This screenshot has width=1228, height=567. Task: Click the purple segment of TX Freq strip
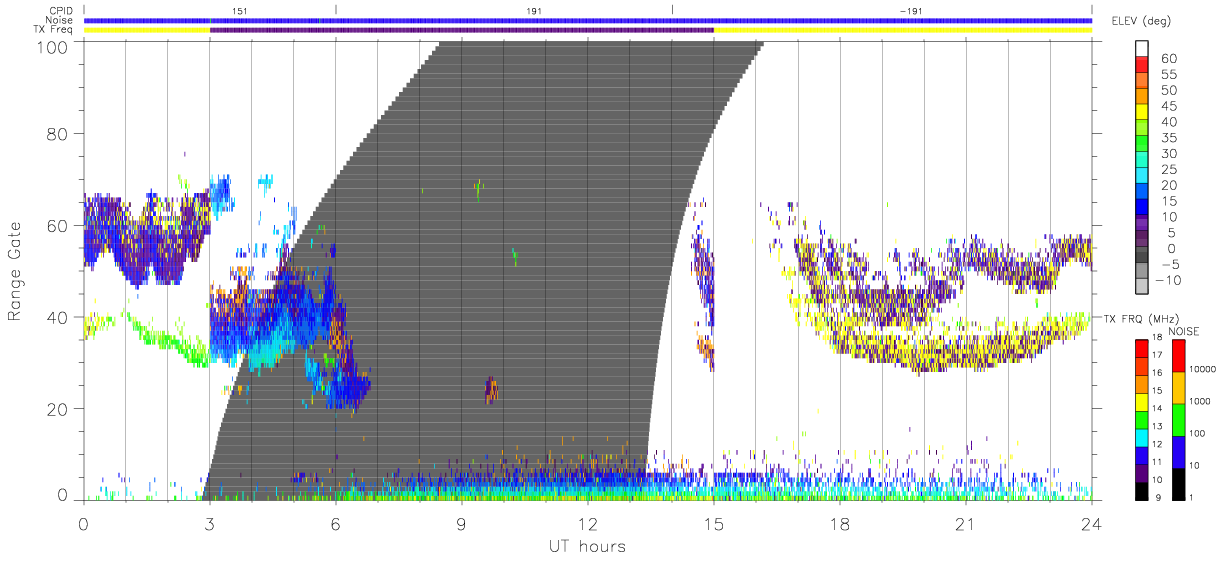[x=461, y=30]
